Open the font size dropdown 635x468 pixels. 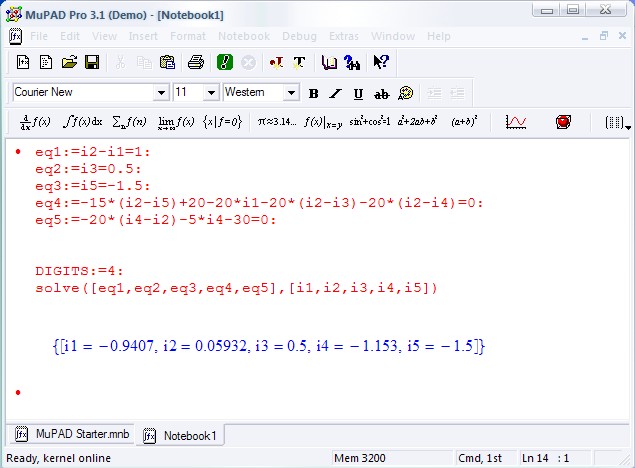click(211, 93)
